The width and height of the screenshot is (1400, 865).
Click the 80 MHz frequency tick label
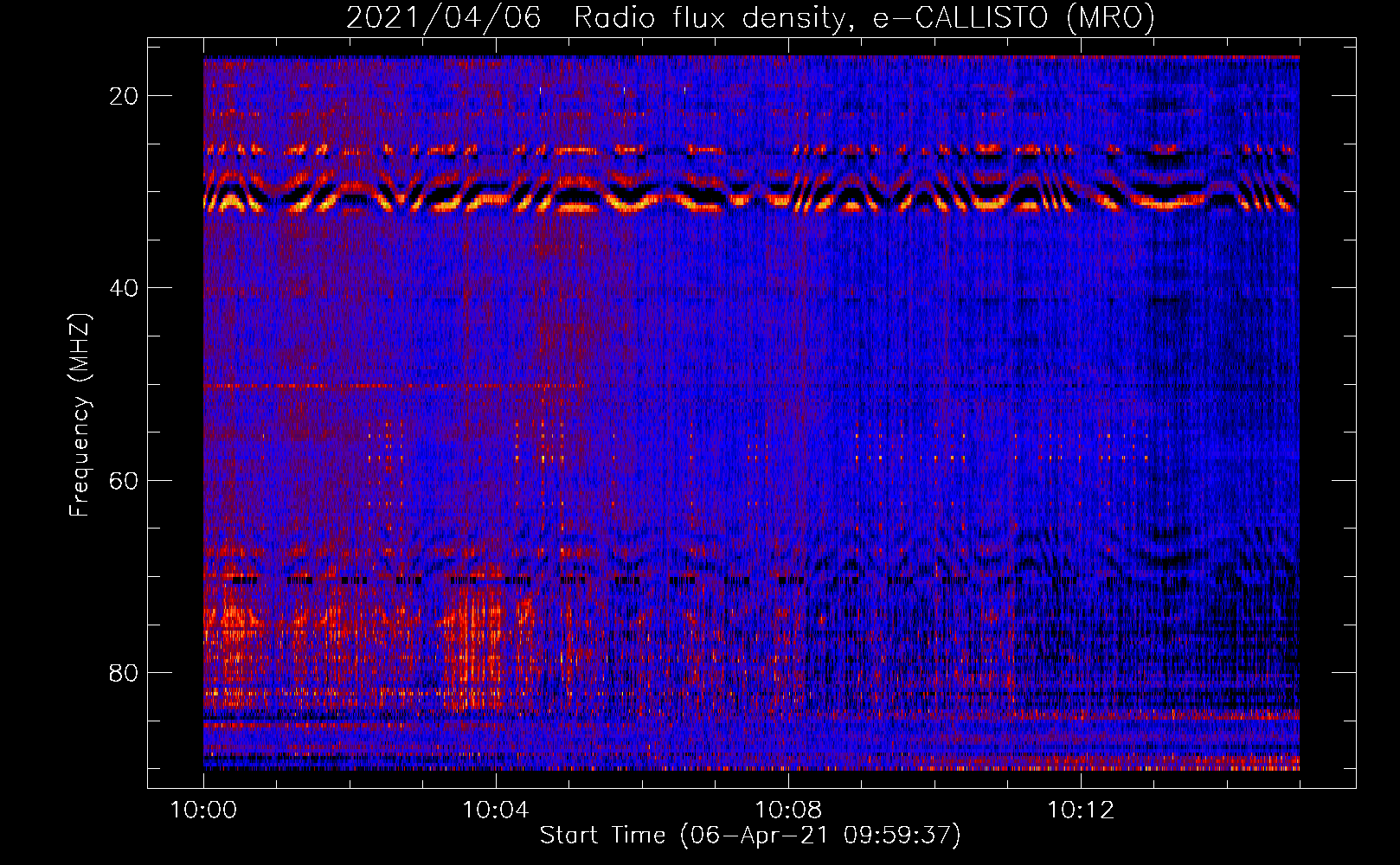124,673
